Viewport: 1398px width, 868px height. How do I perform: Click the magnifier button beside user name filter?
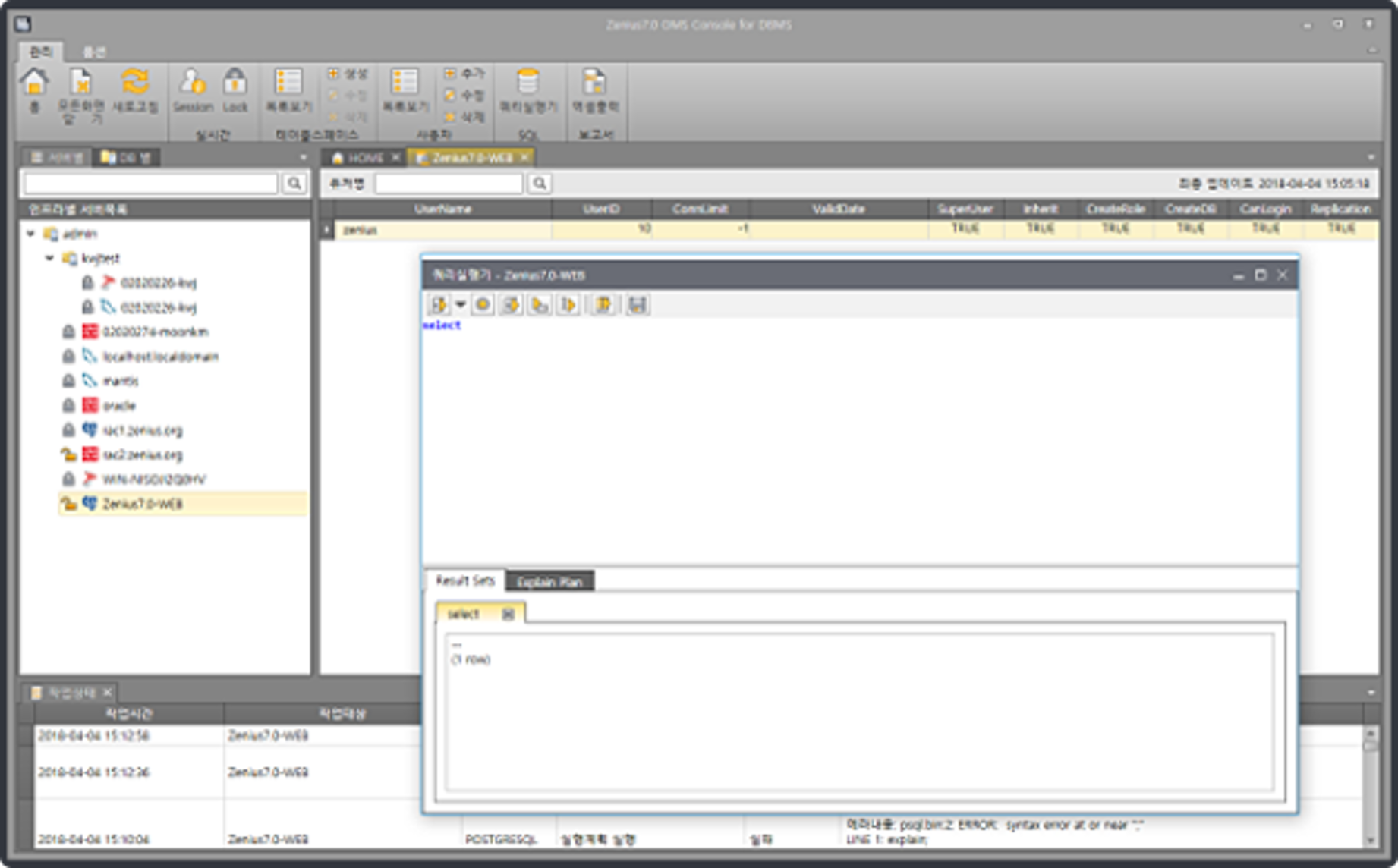[x=540, y=183]
